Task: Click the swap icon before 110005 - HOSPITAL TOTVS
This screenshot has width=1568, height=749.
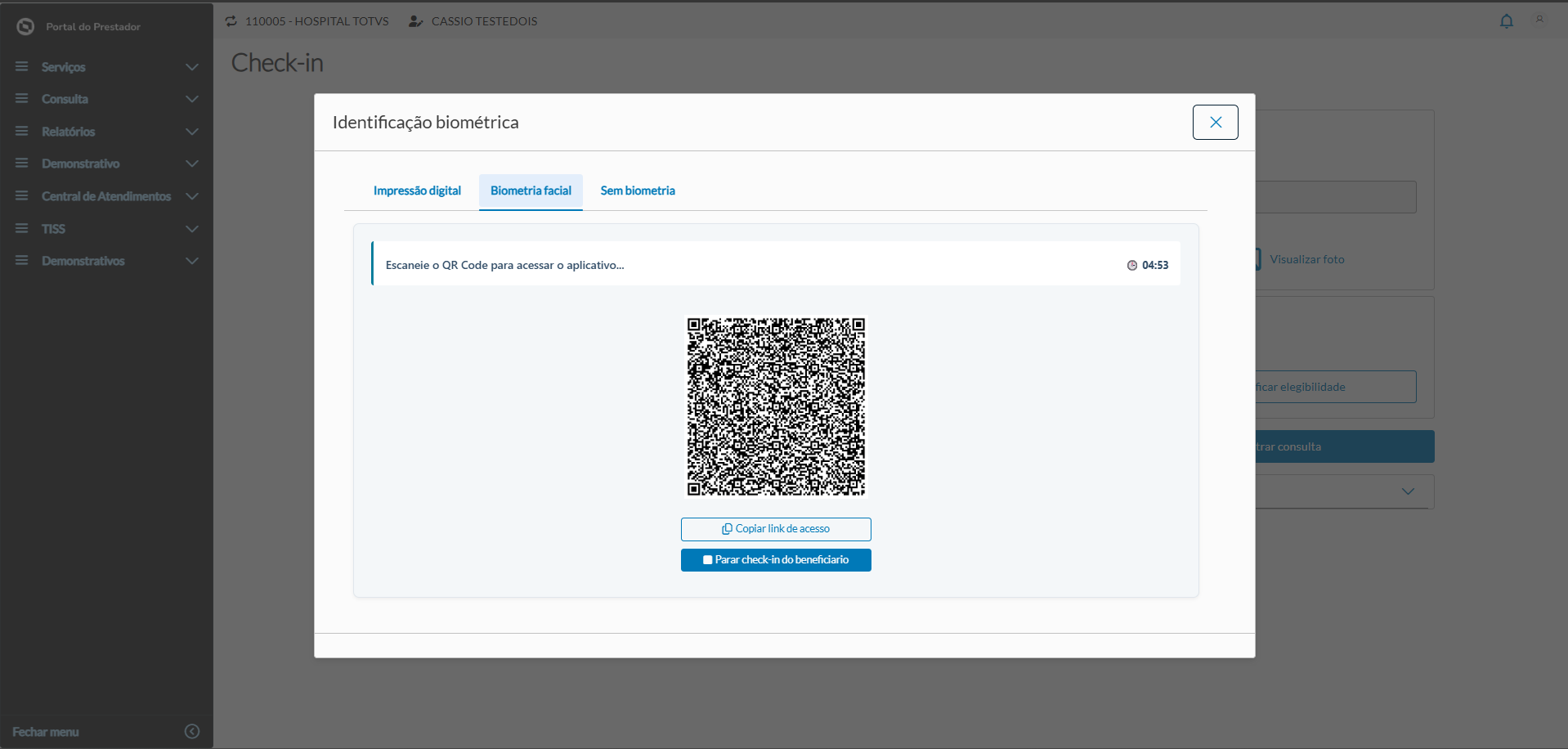Action: click(x=231, y=21)
